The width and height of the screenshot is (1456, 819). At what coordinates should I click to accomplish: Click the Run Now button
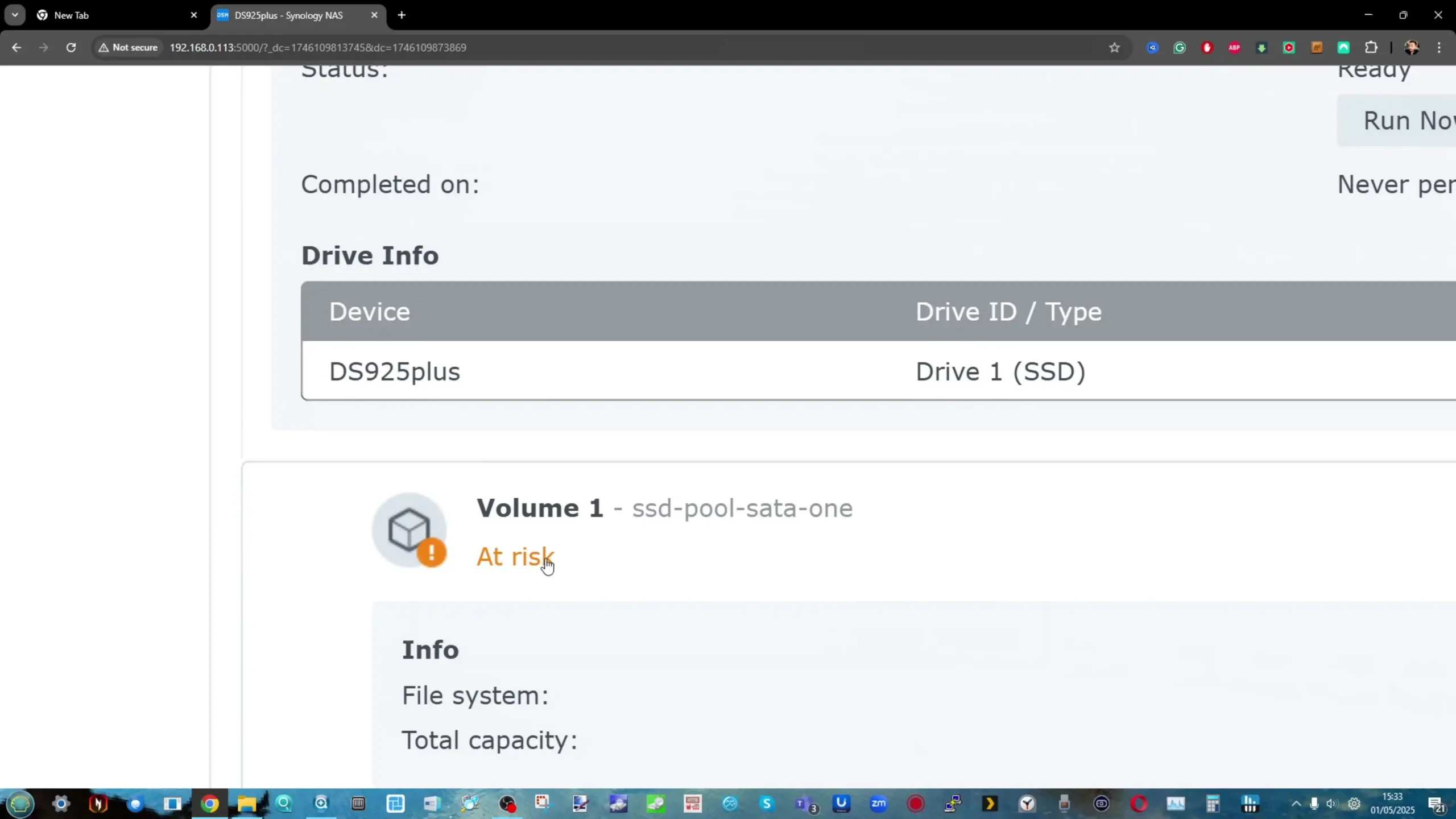point(1397,121)
